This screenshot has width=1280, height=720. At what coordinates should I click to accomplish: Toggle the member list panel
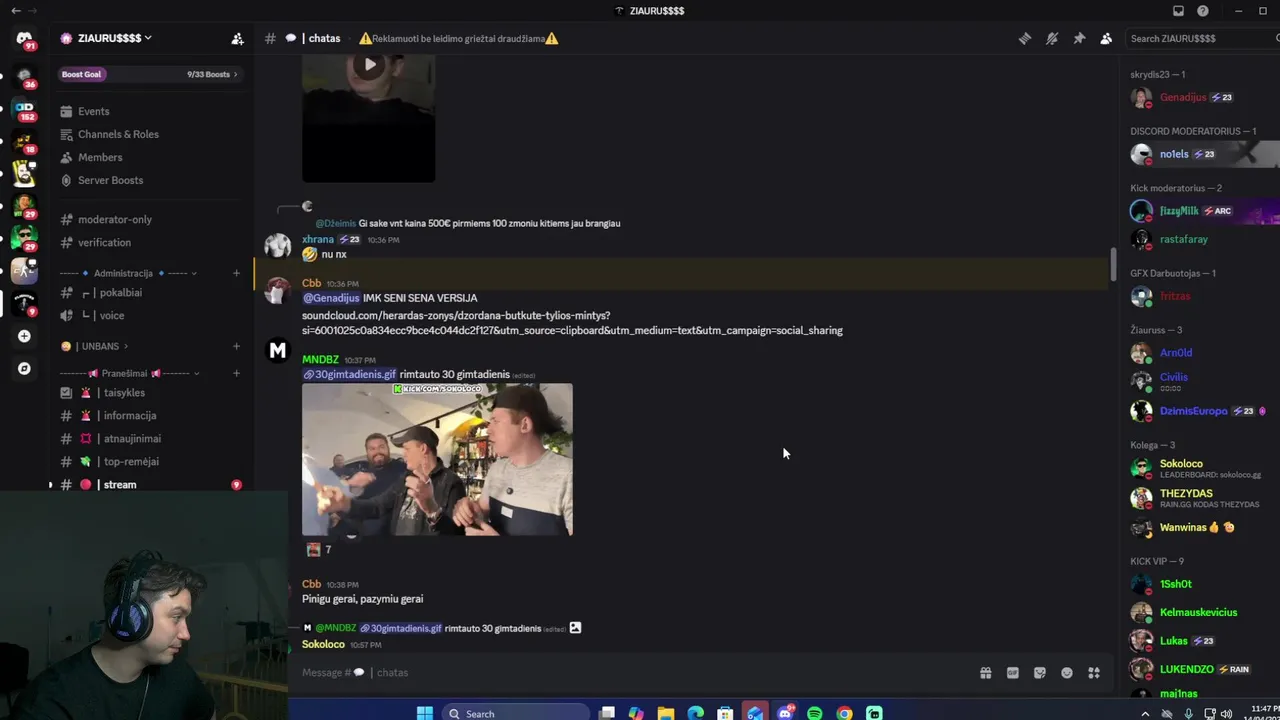point(1106,38)
